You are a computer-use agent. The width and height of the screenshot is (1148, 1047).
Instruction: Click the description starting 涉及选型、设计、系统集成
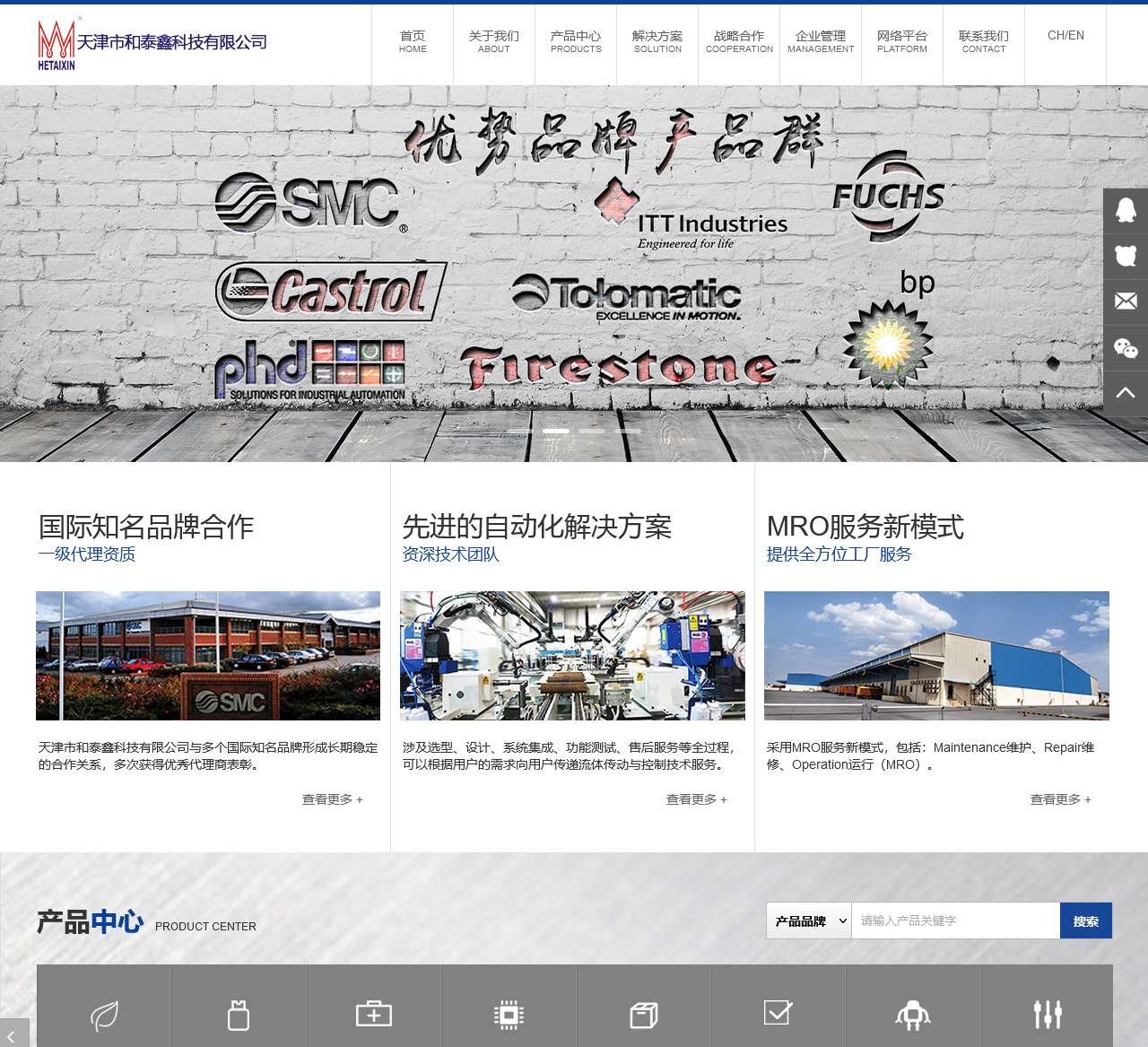569,756
